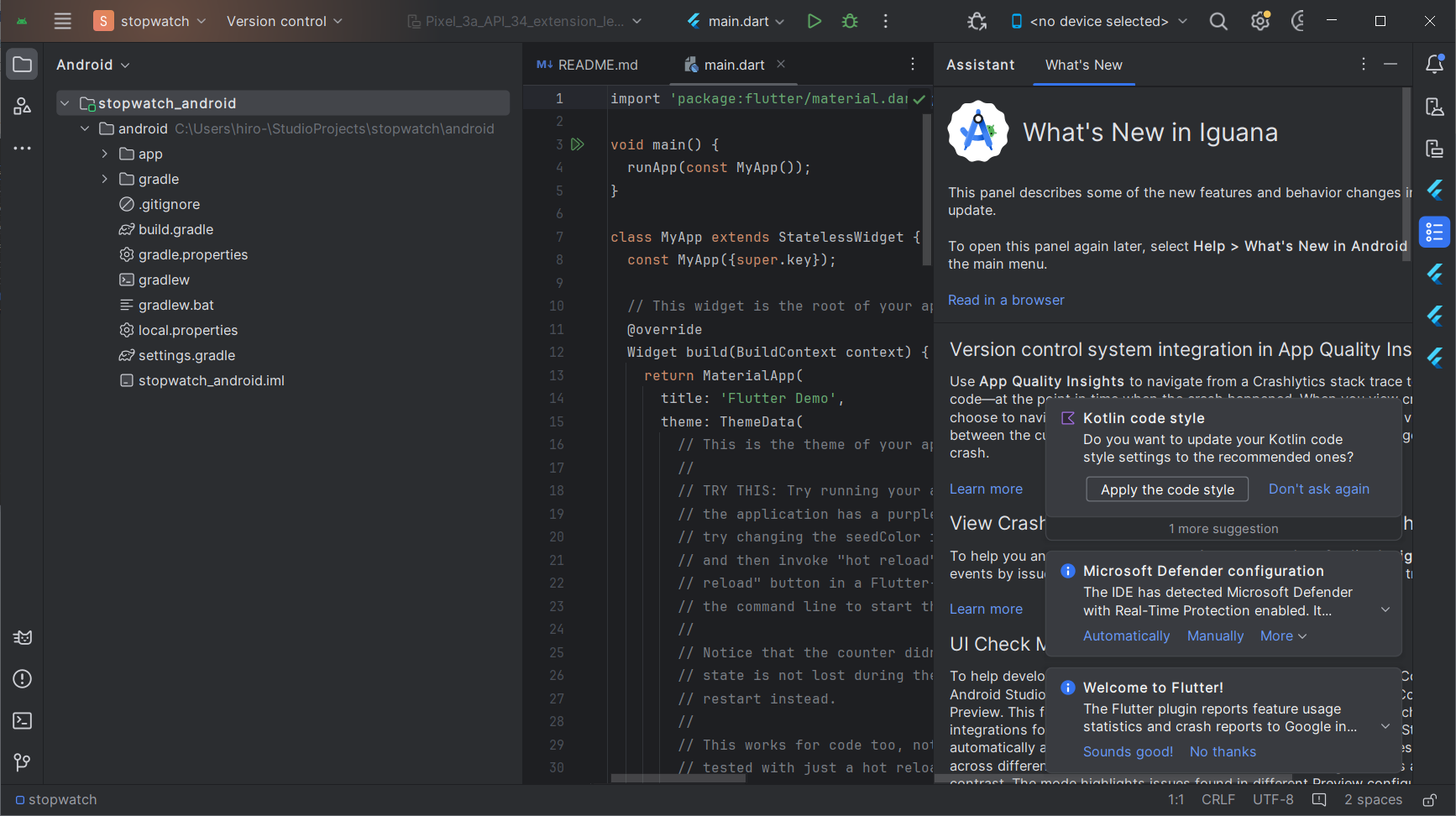Open Notifications bell icon
1456x816 pixels.
tap(1434, 65)
